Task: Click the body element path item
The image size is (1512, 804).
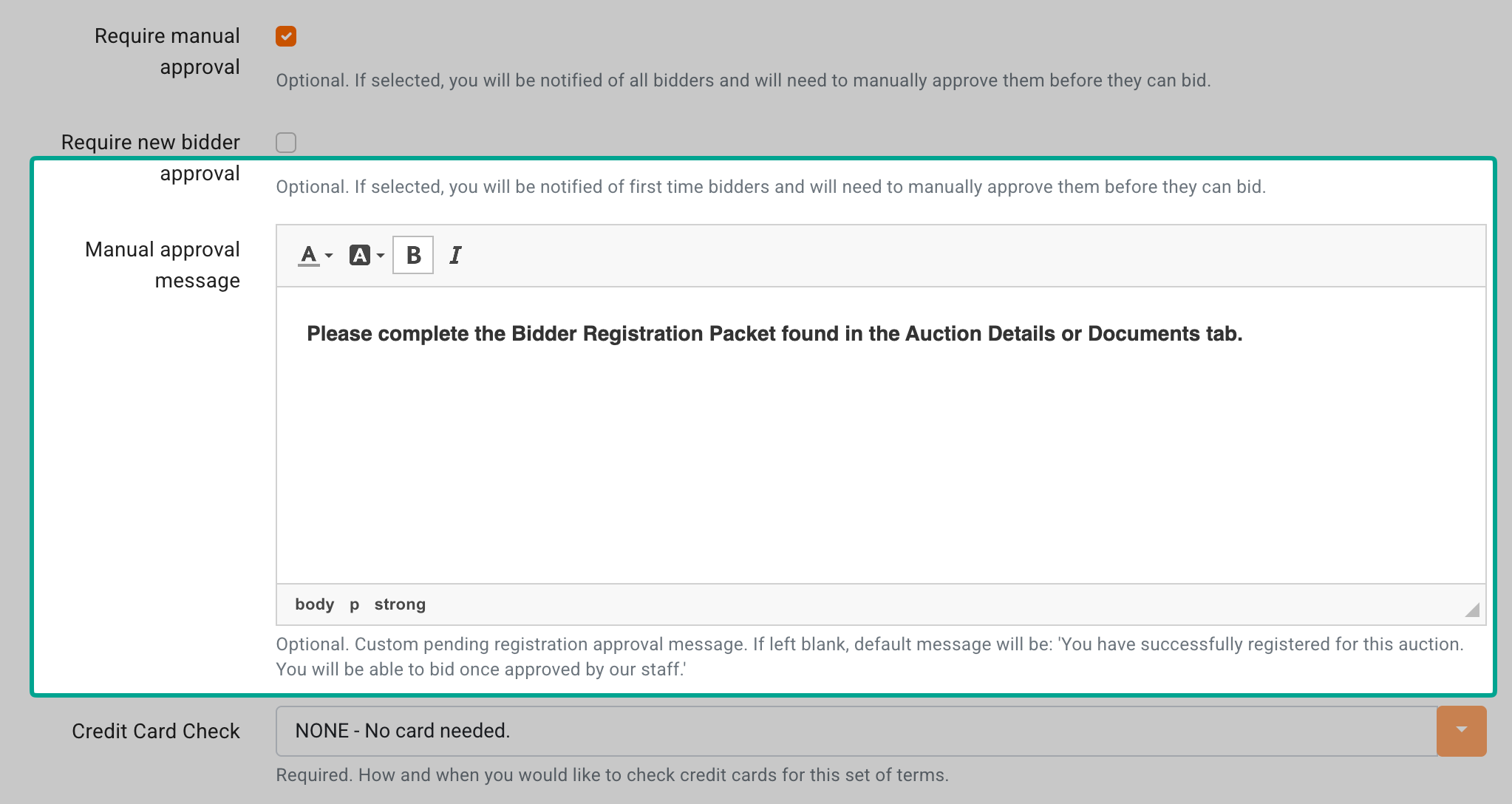Action: pyautogui.click(x=315, y=604)
